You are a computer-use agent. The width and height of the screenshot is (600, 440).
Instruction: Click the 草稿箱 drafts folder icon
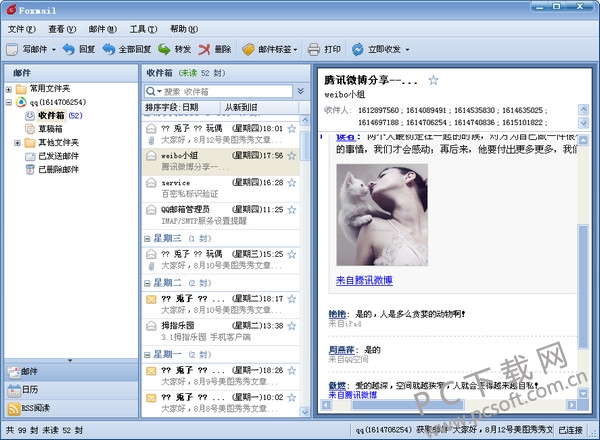tap(30, 129)
